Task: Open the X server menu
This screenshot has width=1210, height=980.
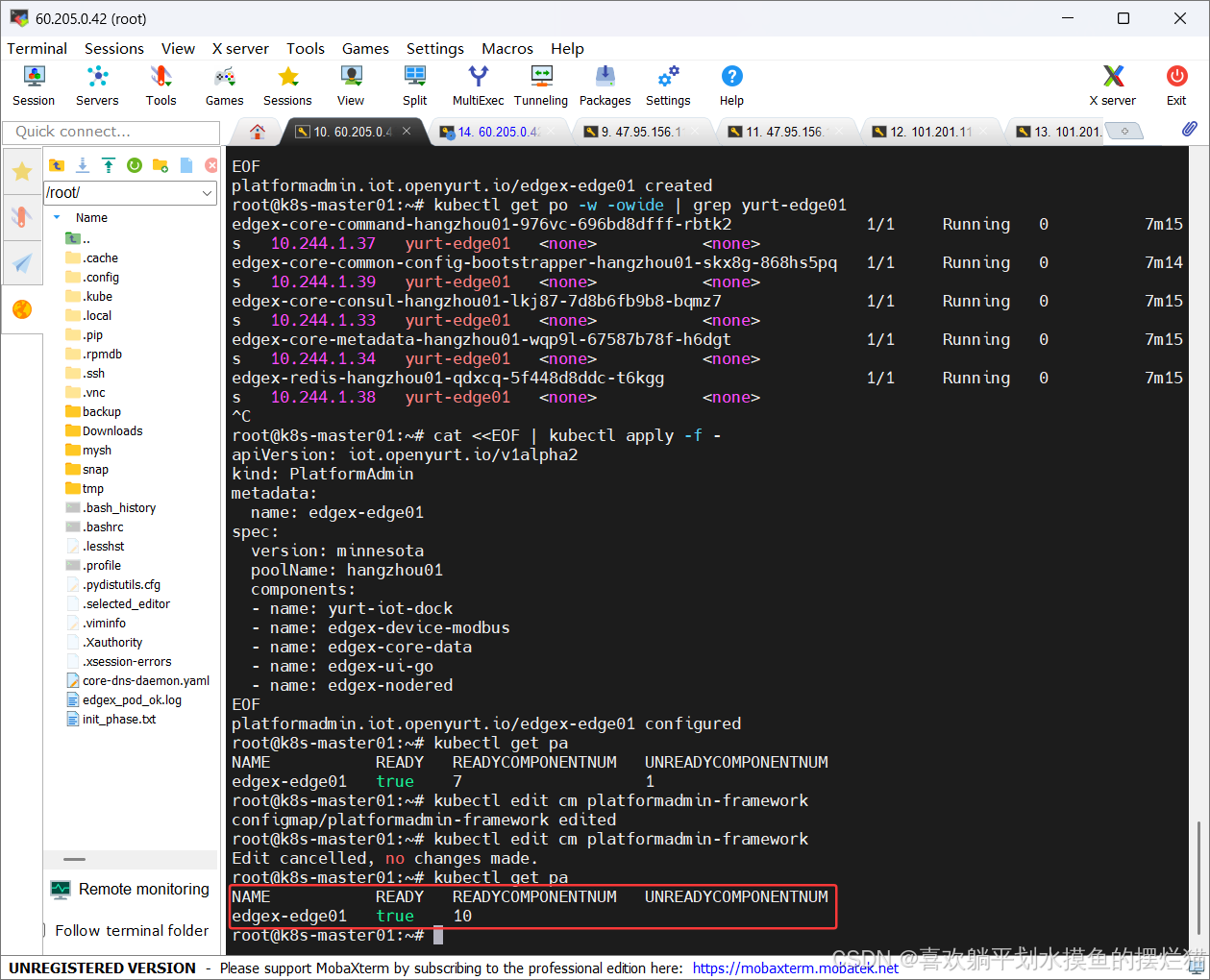Action: (x=240, y=48)
